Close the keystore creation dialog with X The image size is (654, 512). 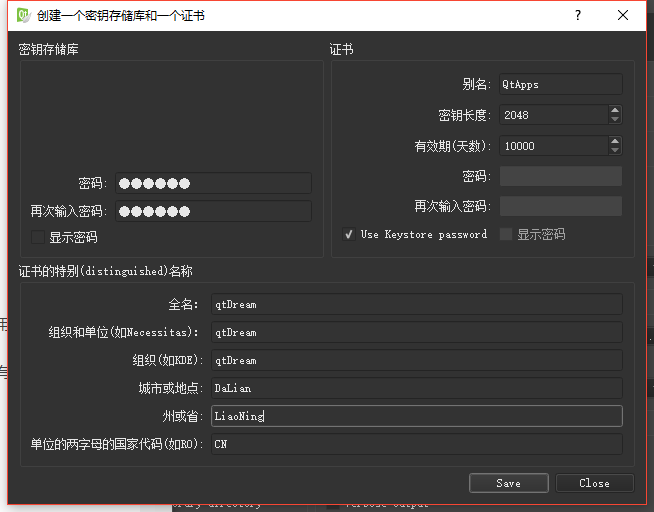[x=623, y=15]
